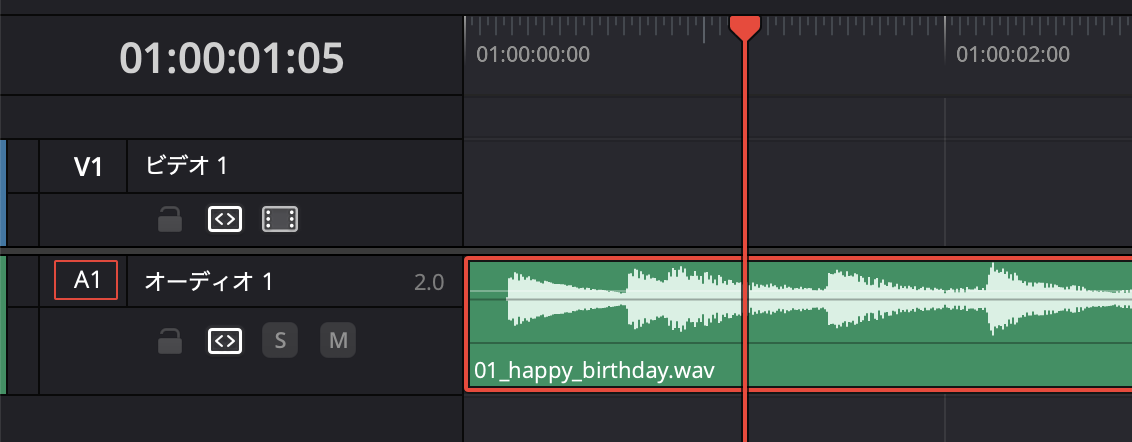The width and height of the screenshot is (1132, 442).
Task: Lock the ビデオ 1 video track
Action: [x=170, y=219]
